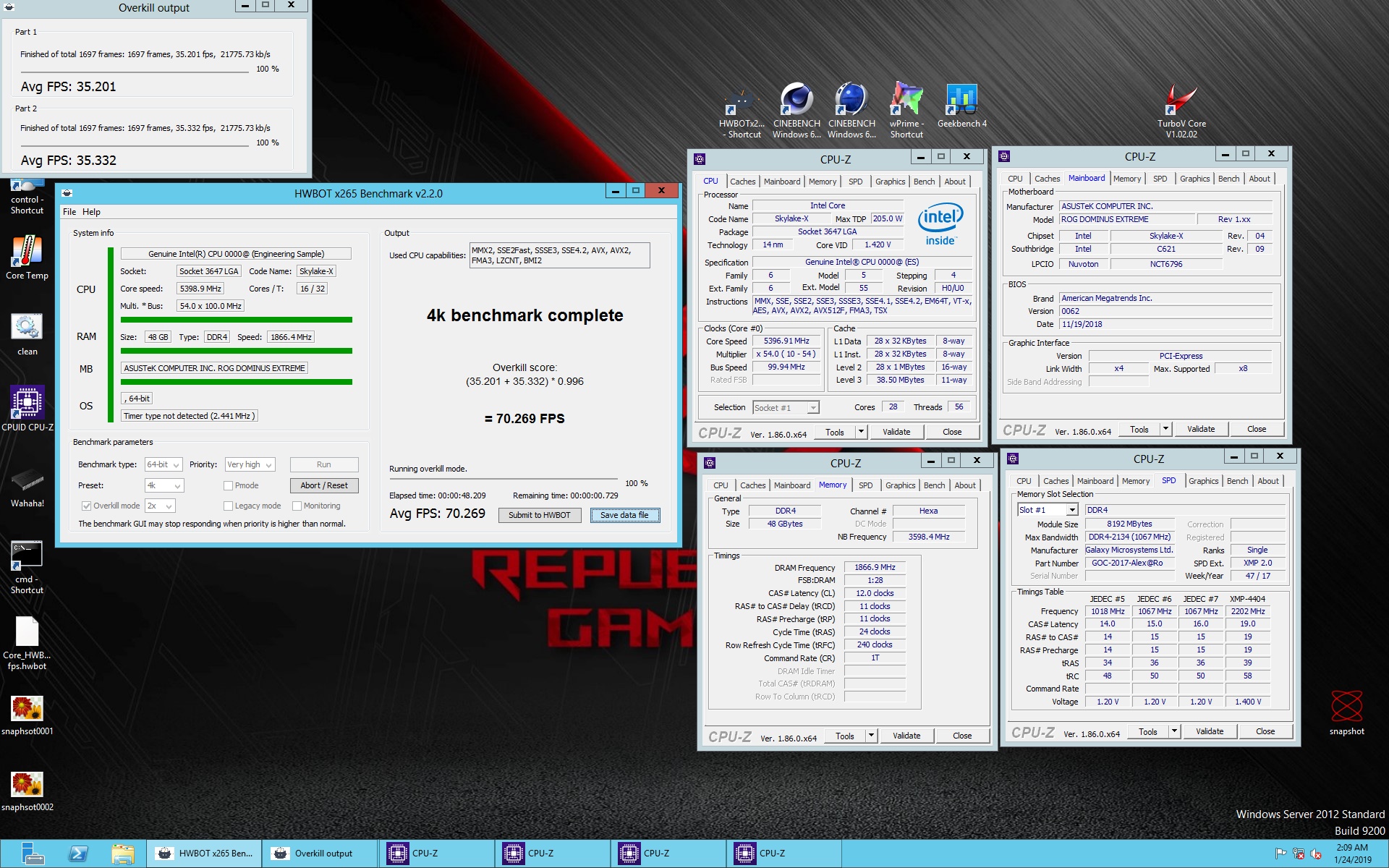Click Submit to HWBOT button
The height and width of the screenshot is (868, 1389).
(x=539, y=515)
